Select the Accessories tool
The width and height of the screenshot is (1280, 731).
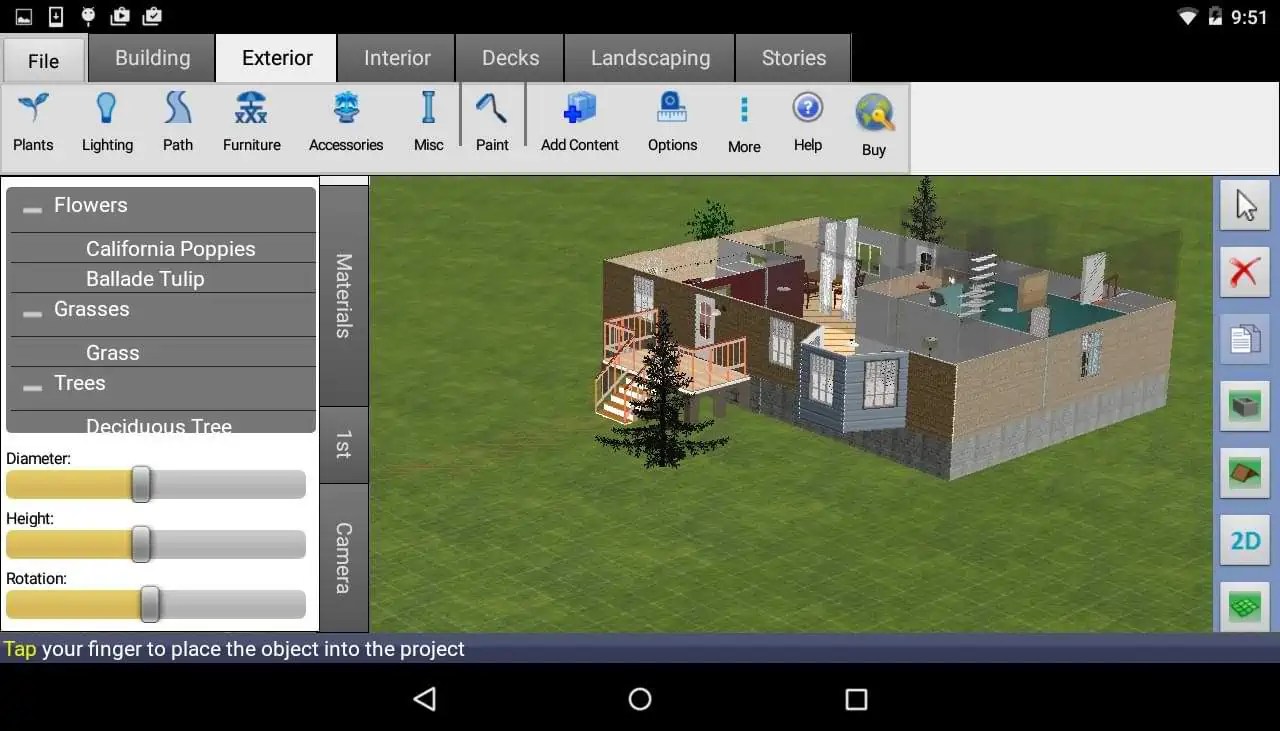click(x=345, y=120)
